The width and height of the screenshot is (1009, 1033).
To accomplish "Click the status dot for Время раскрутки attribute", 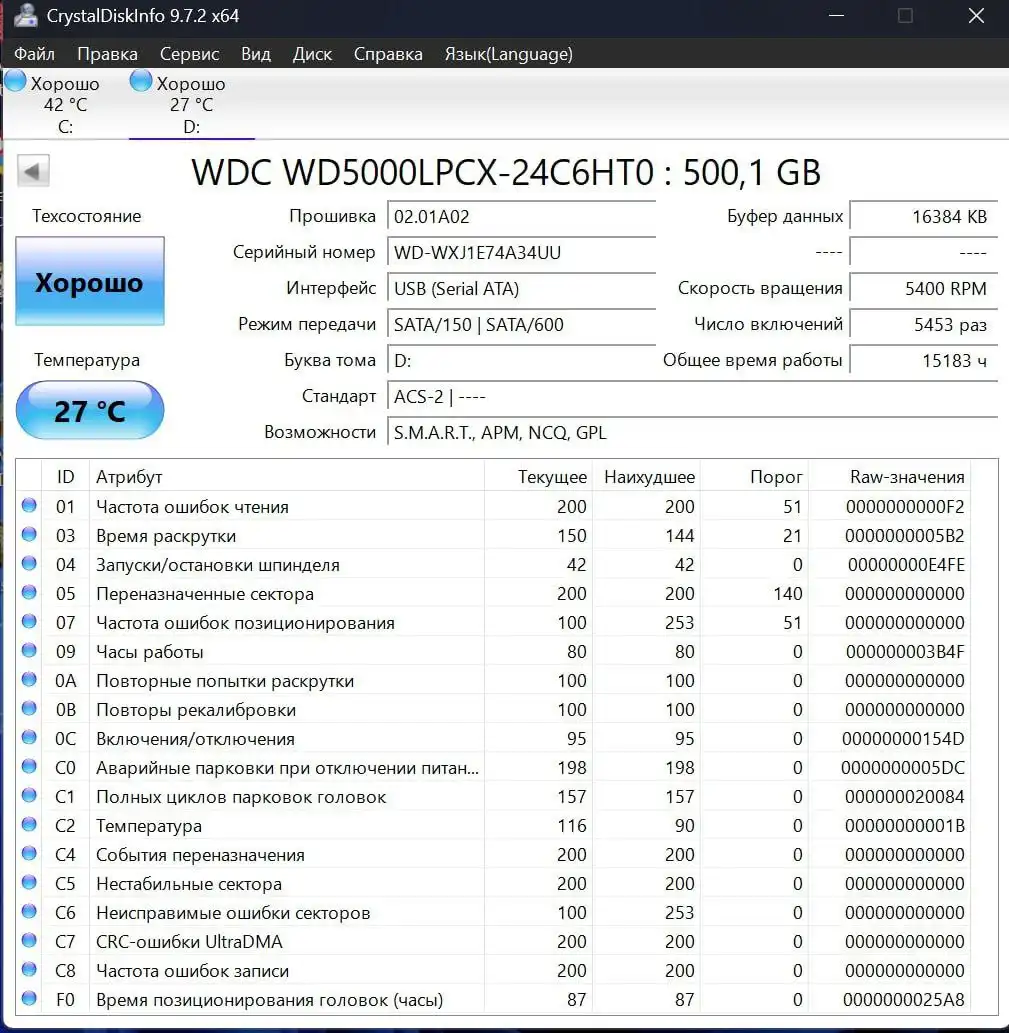I will coord(28,534).
